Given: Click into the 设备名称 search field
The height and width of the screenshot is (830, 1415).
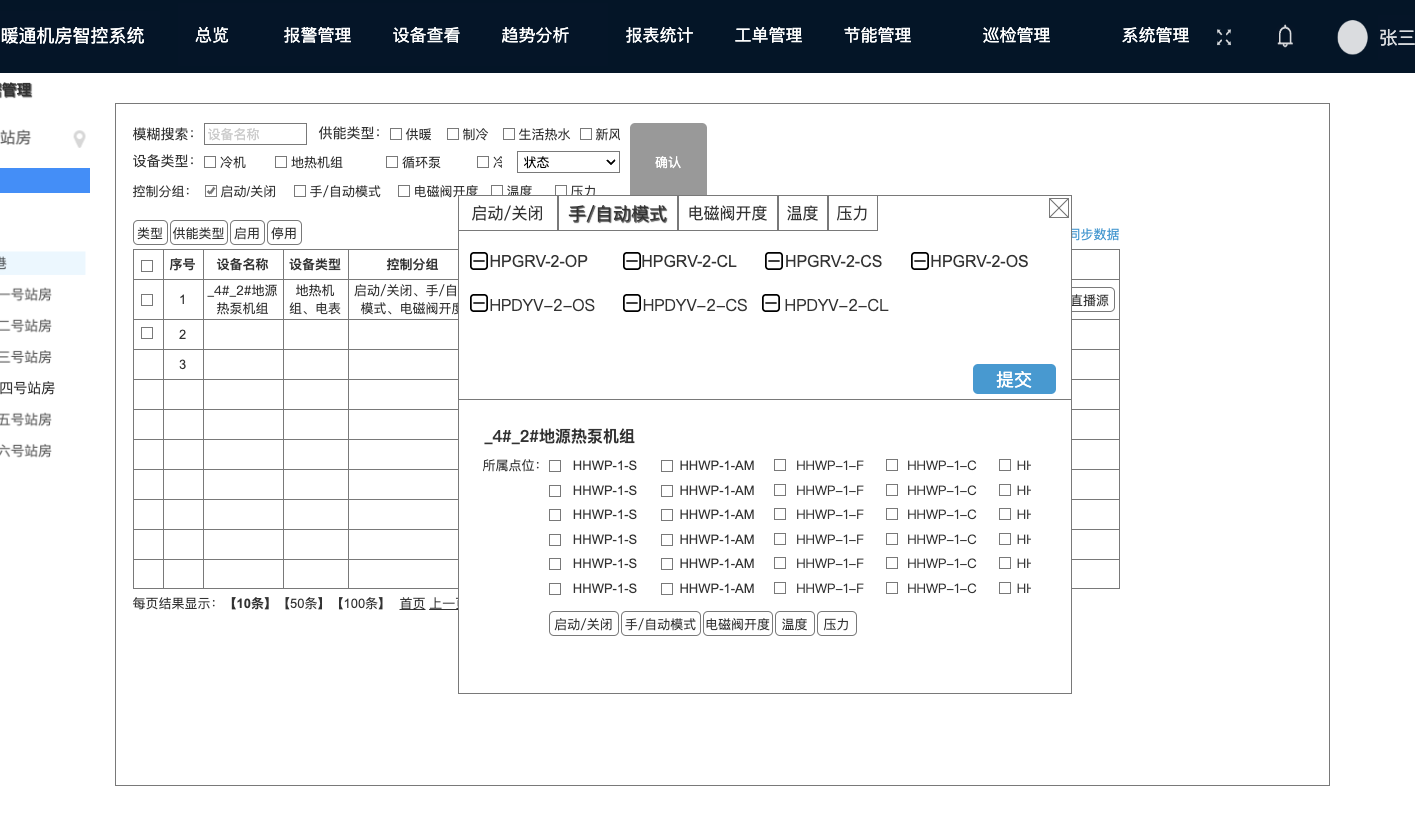Looking at the screenshot, I should pyautogui.click(x=255, y=134).
